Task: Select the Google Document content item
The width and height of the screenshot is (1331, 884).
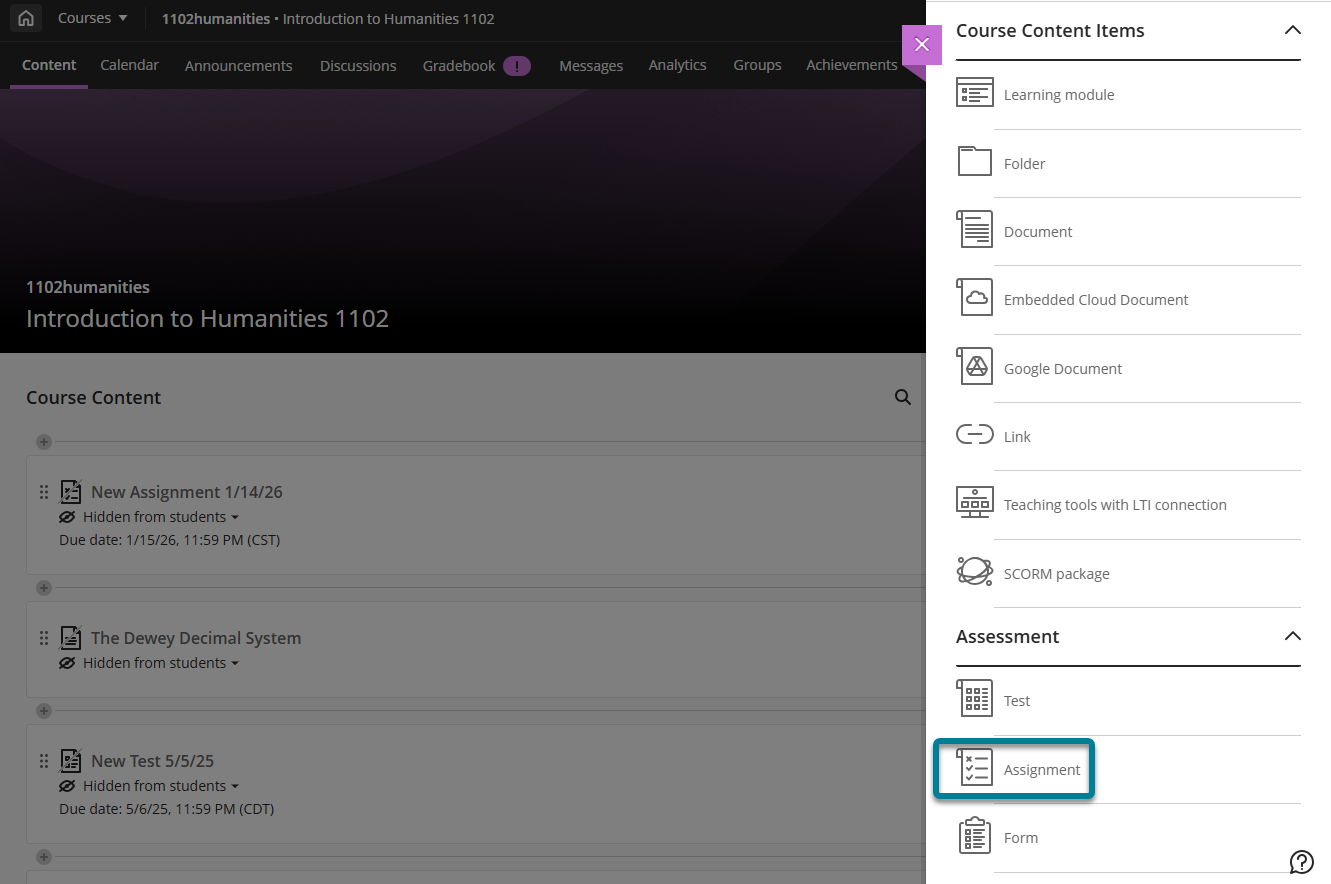Action: [x=1062, y=368]
